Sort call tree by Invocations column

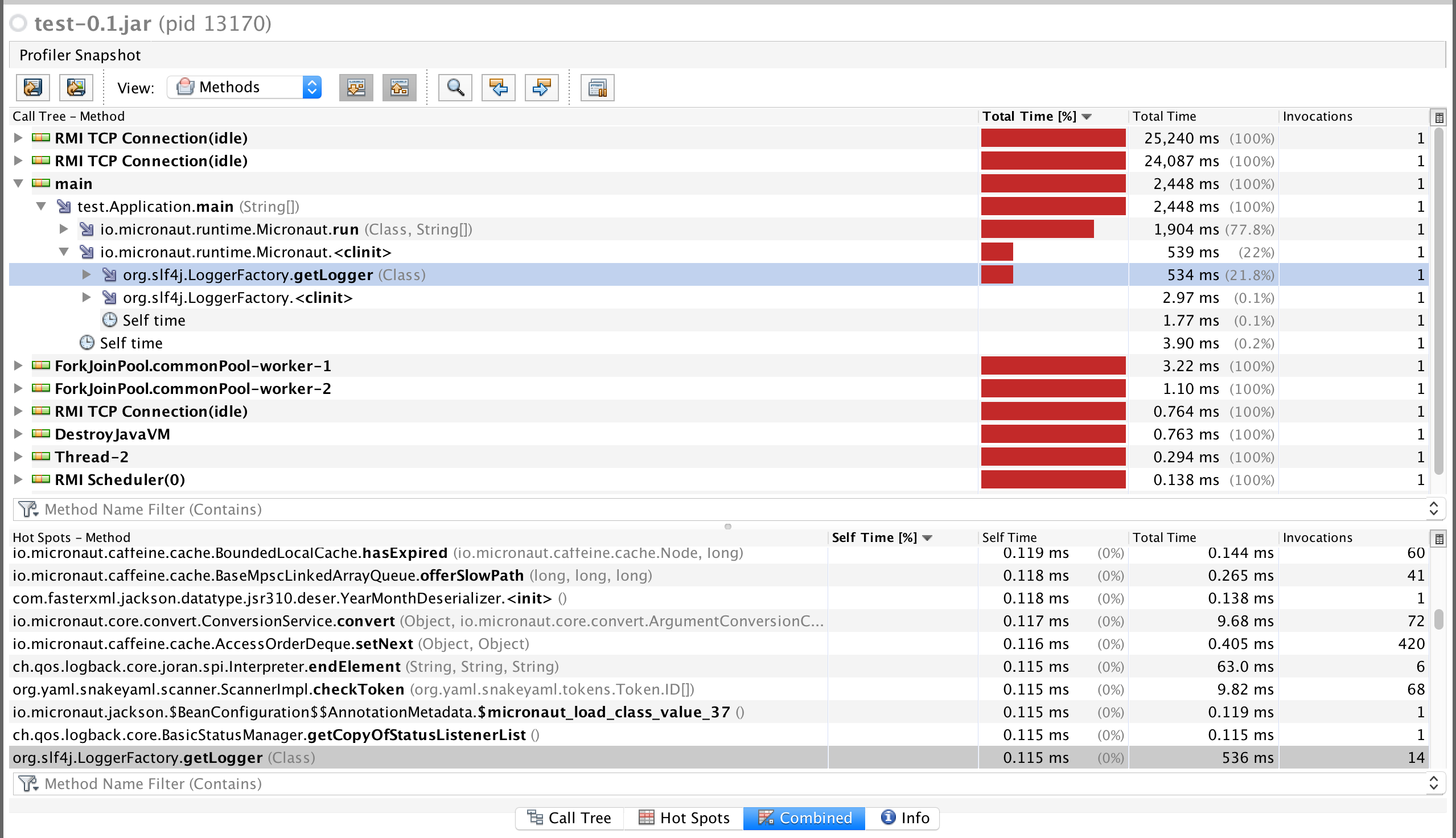1317,116
